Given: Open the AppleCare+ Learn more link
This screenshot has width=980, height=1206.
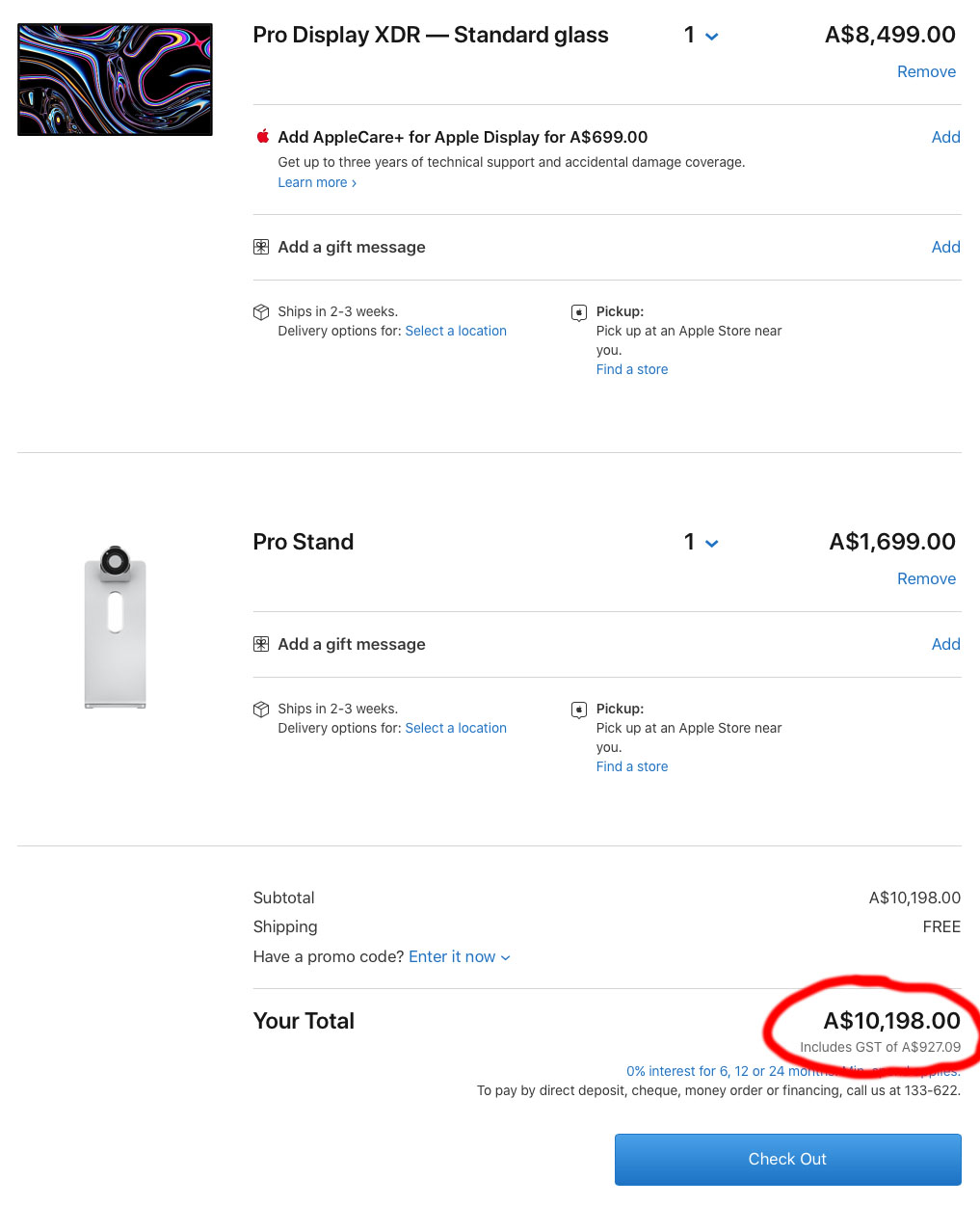Looking at the screenshot, I should [317, 182].
